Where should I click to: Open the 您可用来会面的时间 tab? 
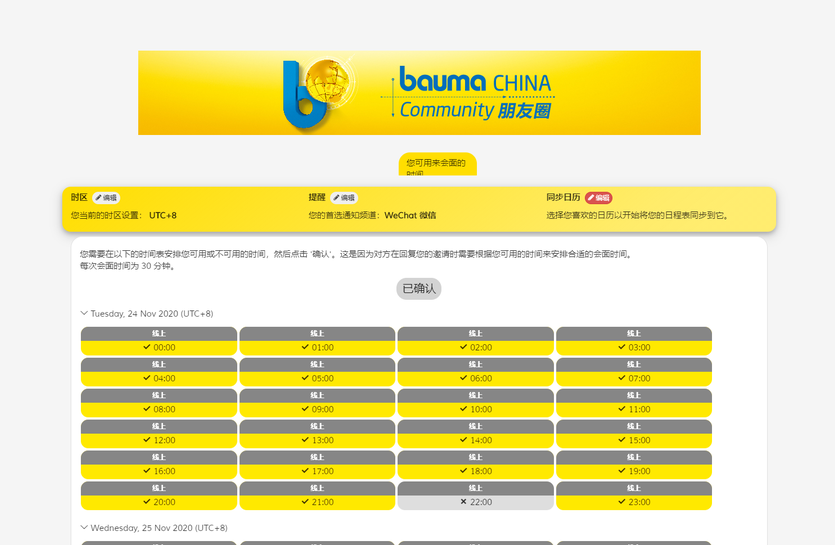(x=437, y=165)
